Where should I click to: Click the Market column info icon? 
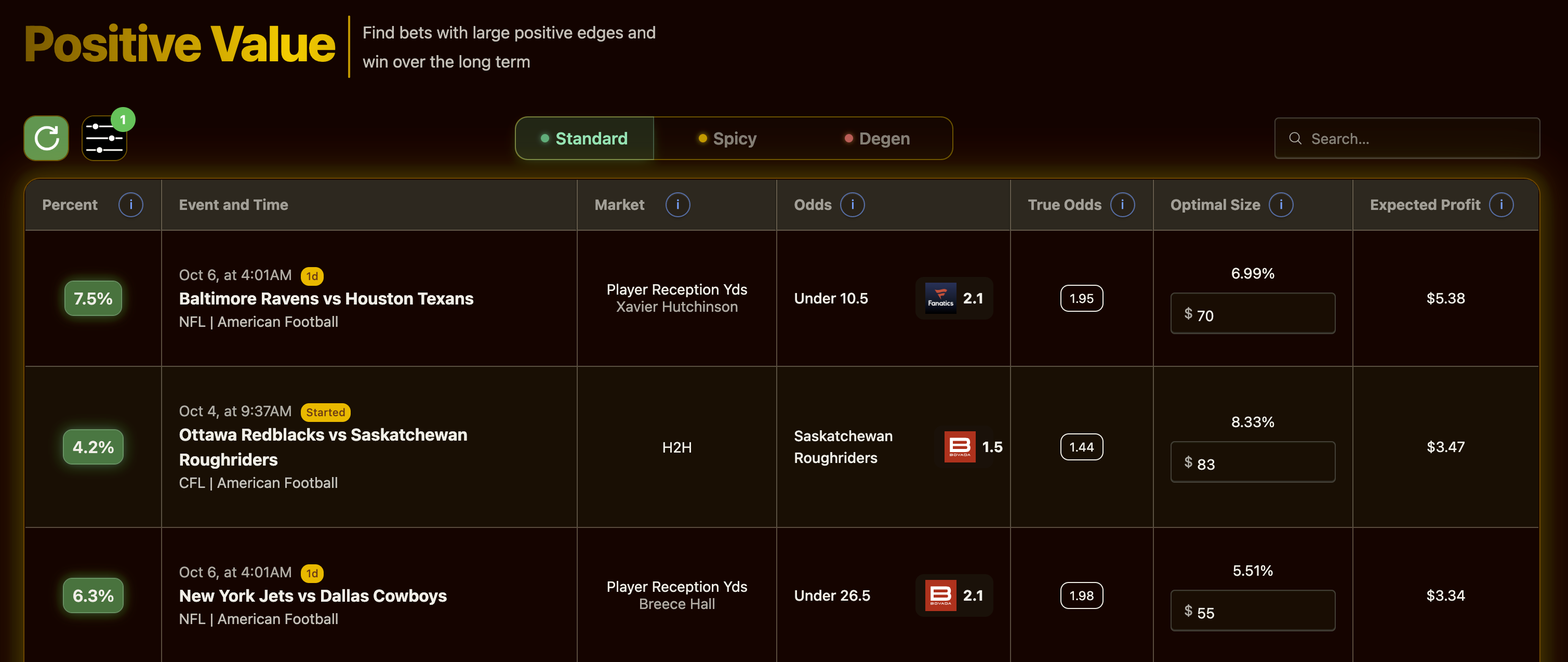click(x=677, y=205)
